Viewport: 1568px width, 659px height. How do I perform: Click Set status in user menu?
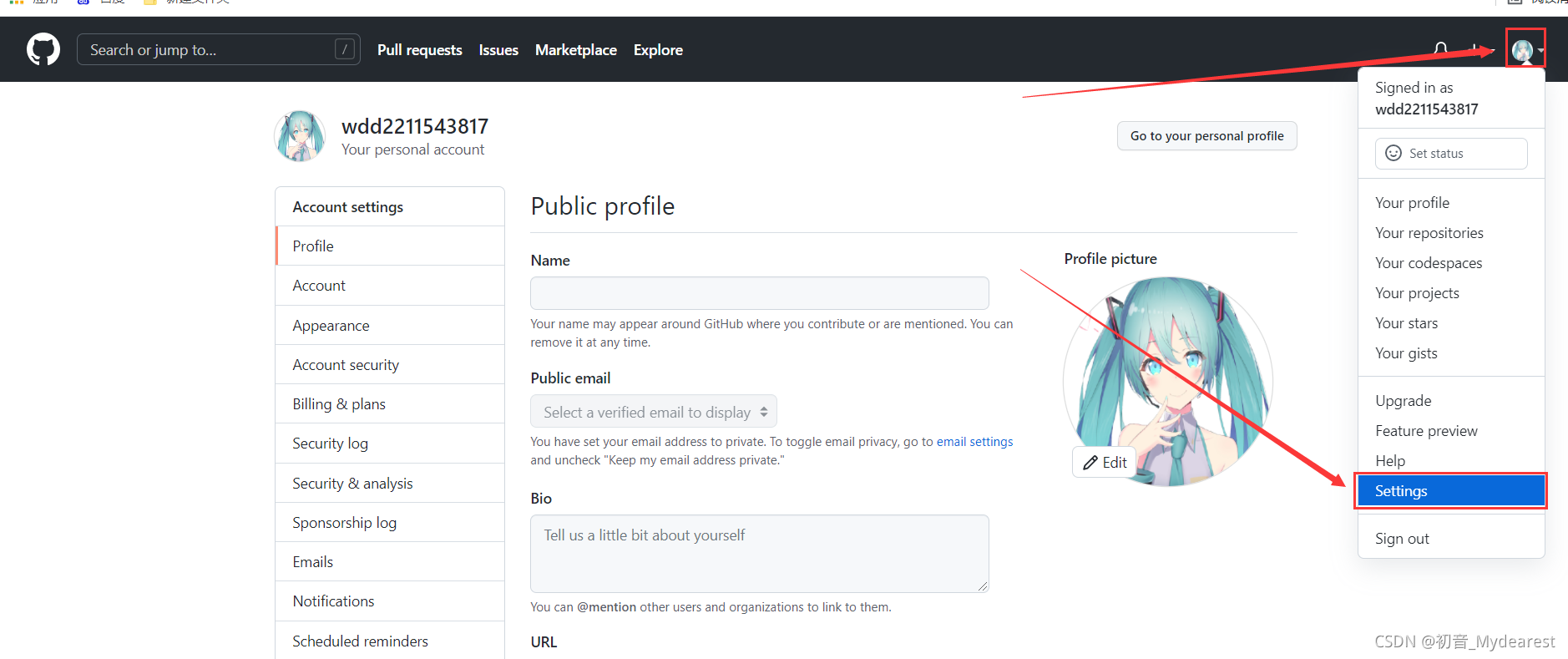point(1451,154)
